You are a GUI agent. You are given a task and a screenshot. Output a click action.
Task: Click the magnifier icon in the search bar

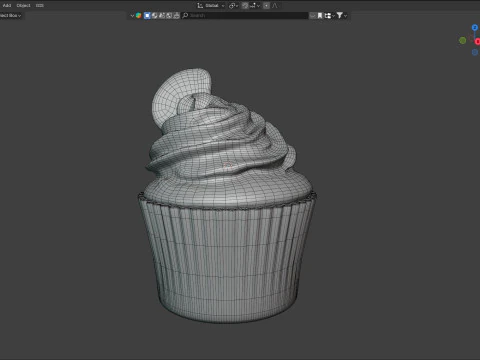click(185, 15)
